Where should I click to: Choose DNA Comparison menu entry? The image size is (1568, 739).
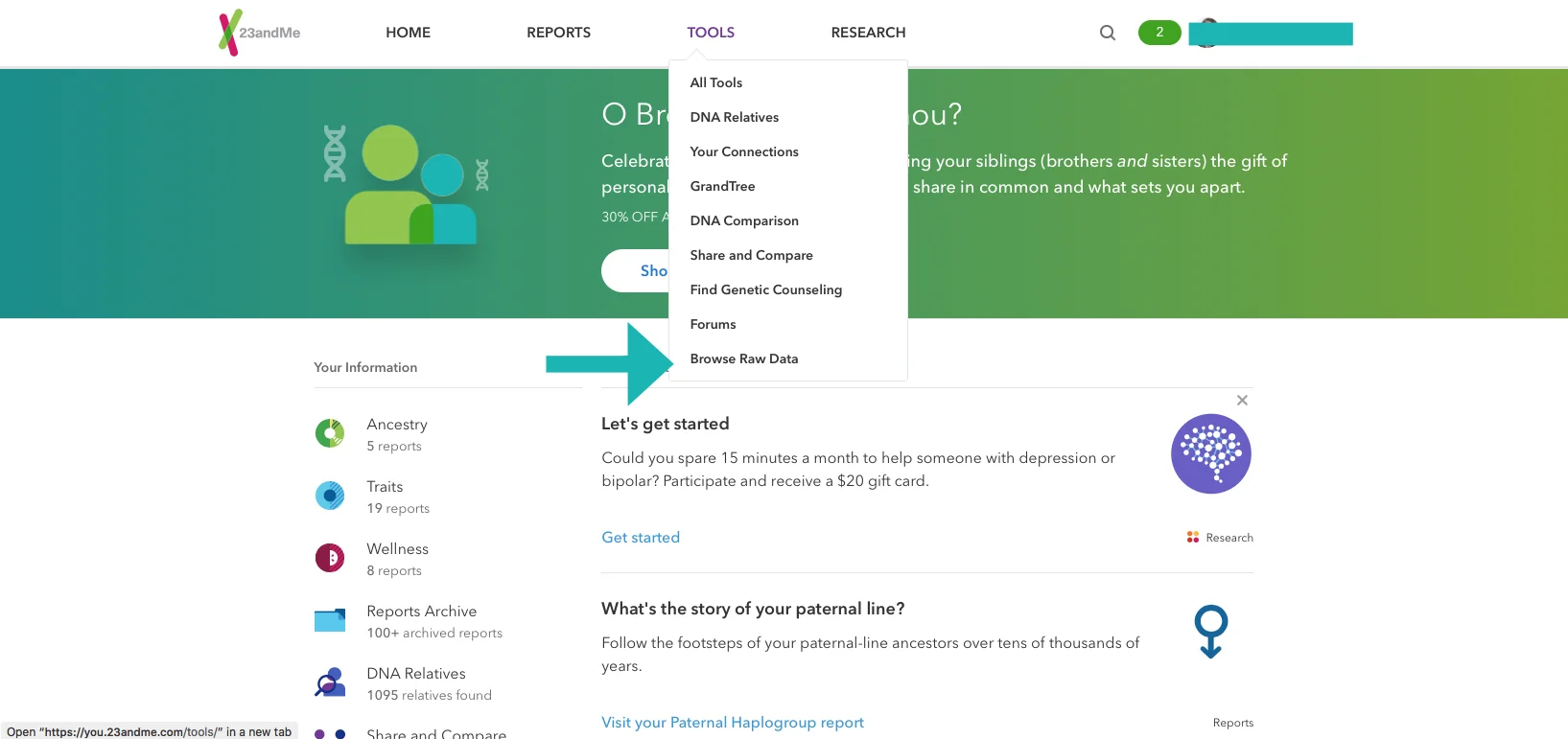coord(744,220)
